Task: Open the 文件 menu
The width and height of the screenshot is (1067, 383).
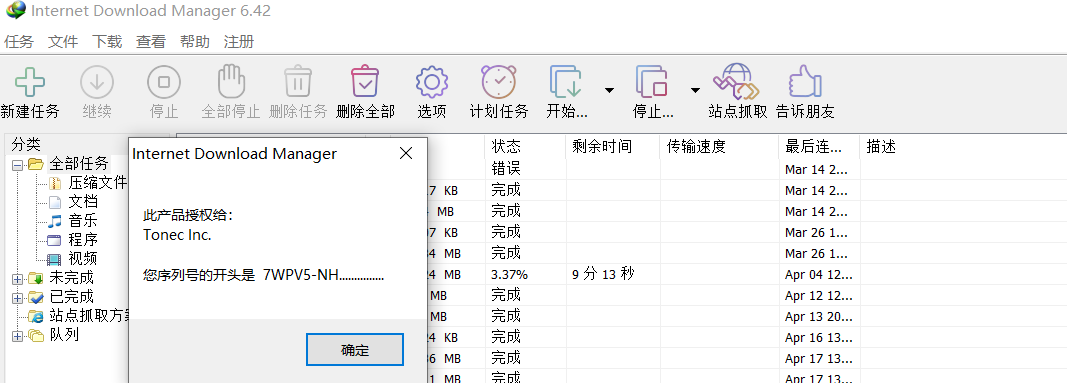Action: pos(63,41)
